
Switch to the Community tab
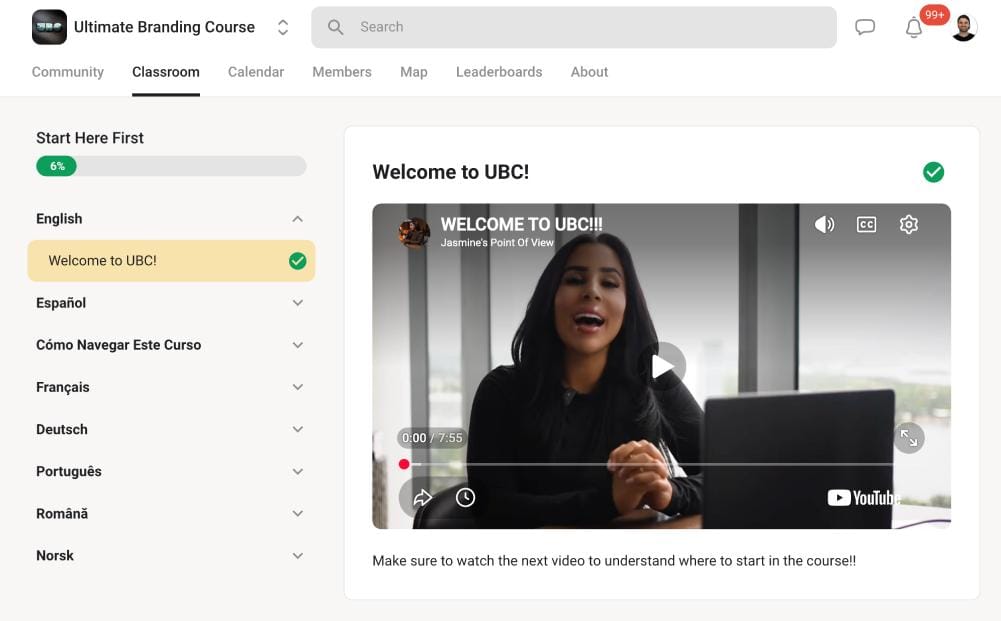click(68, 72)
